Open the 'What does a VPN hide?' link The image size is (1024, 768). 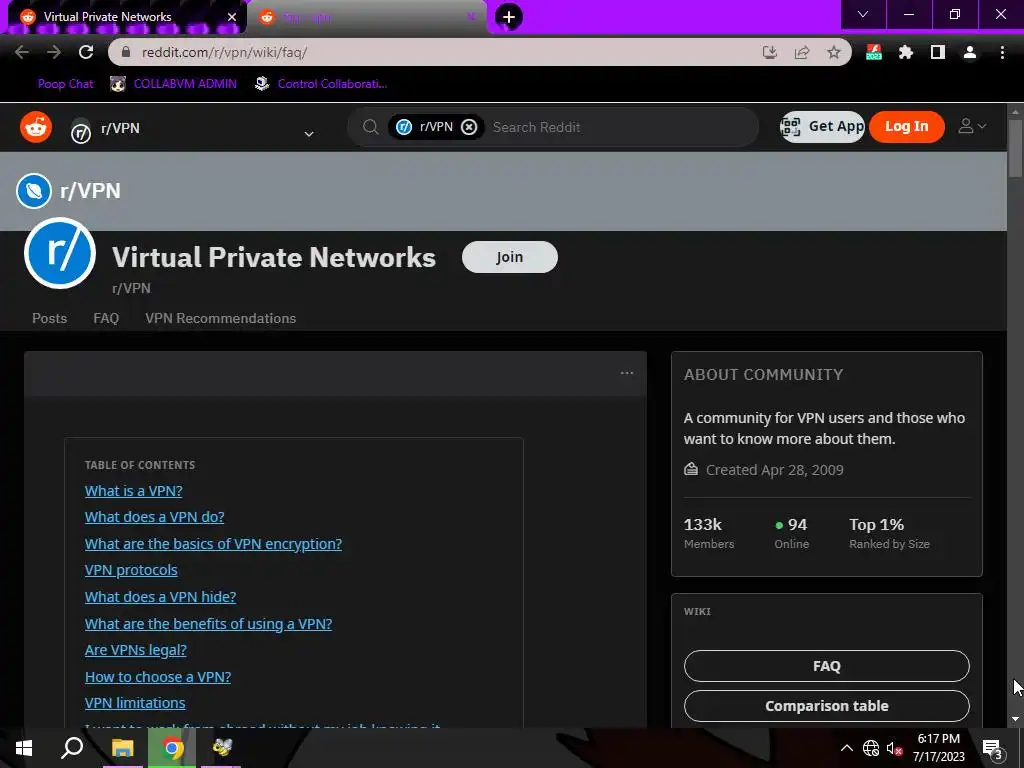coord(161,596)
